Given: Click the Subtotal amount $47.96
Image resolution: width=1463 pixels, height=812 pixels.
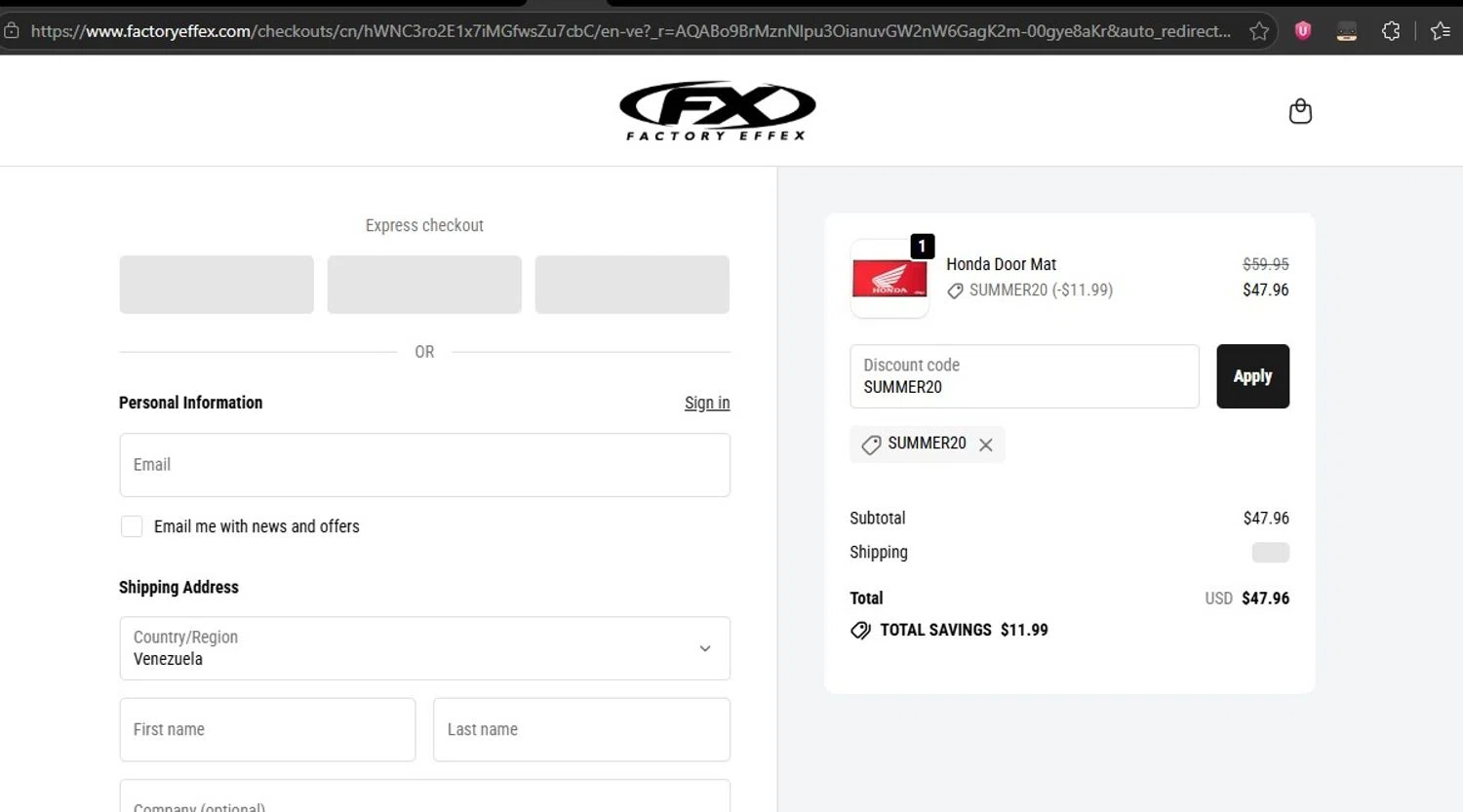Looking at the screenshot, I should click(1266, 518).
